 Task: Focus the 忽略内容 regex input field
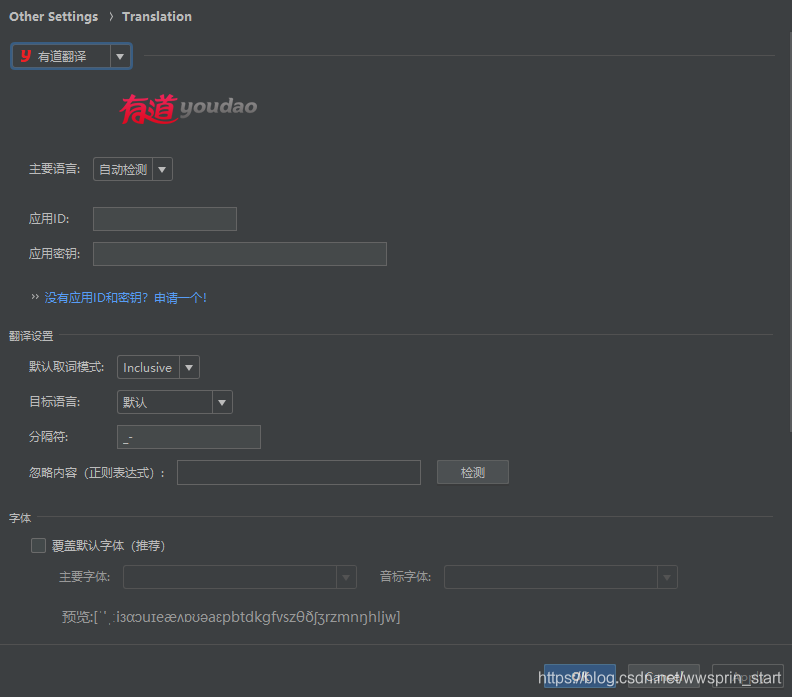tap(299, 472)
